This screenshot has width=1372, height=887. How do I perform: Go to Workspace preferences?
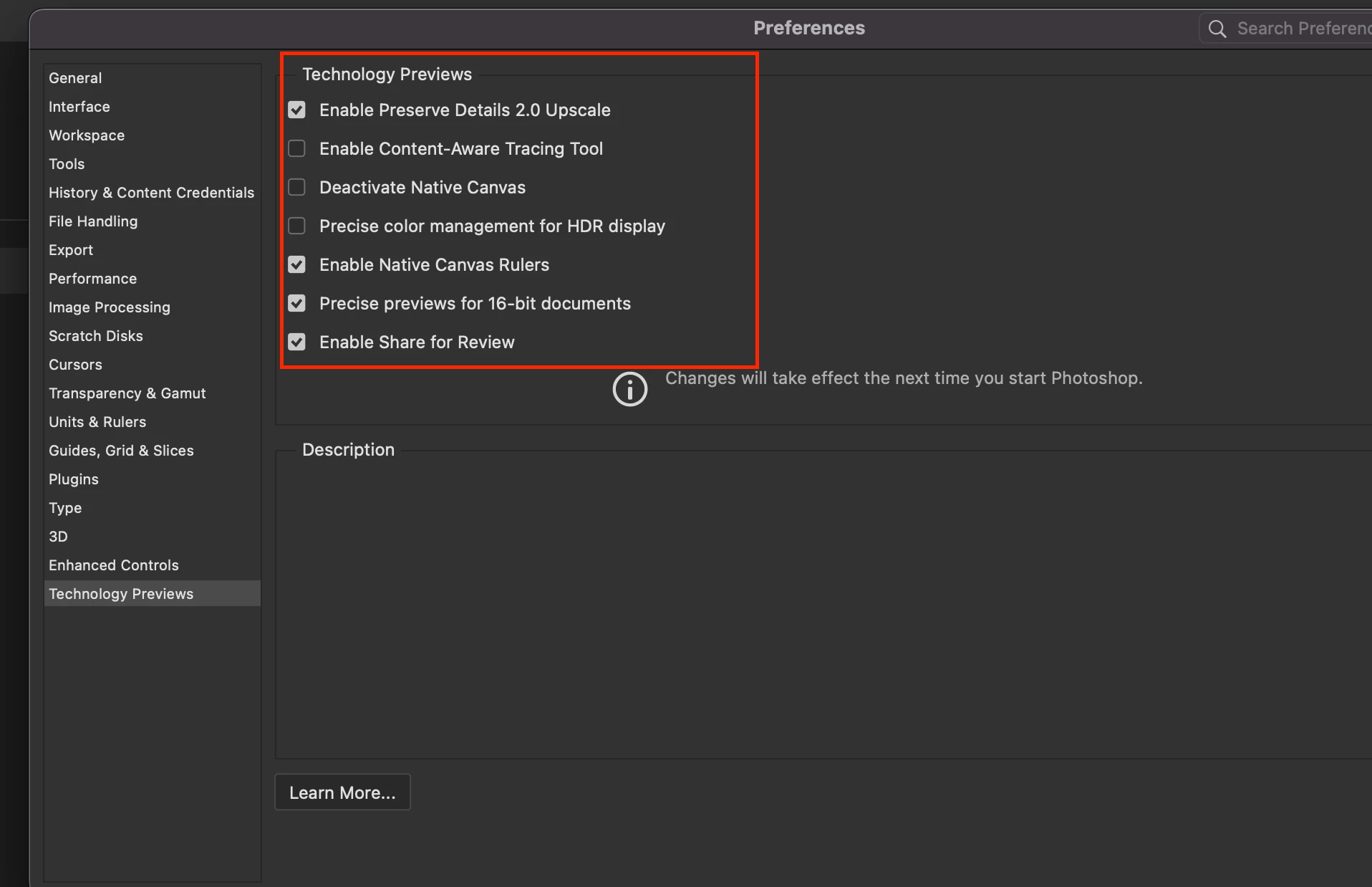[x=152, y=135]
